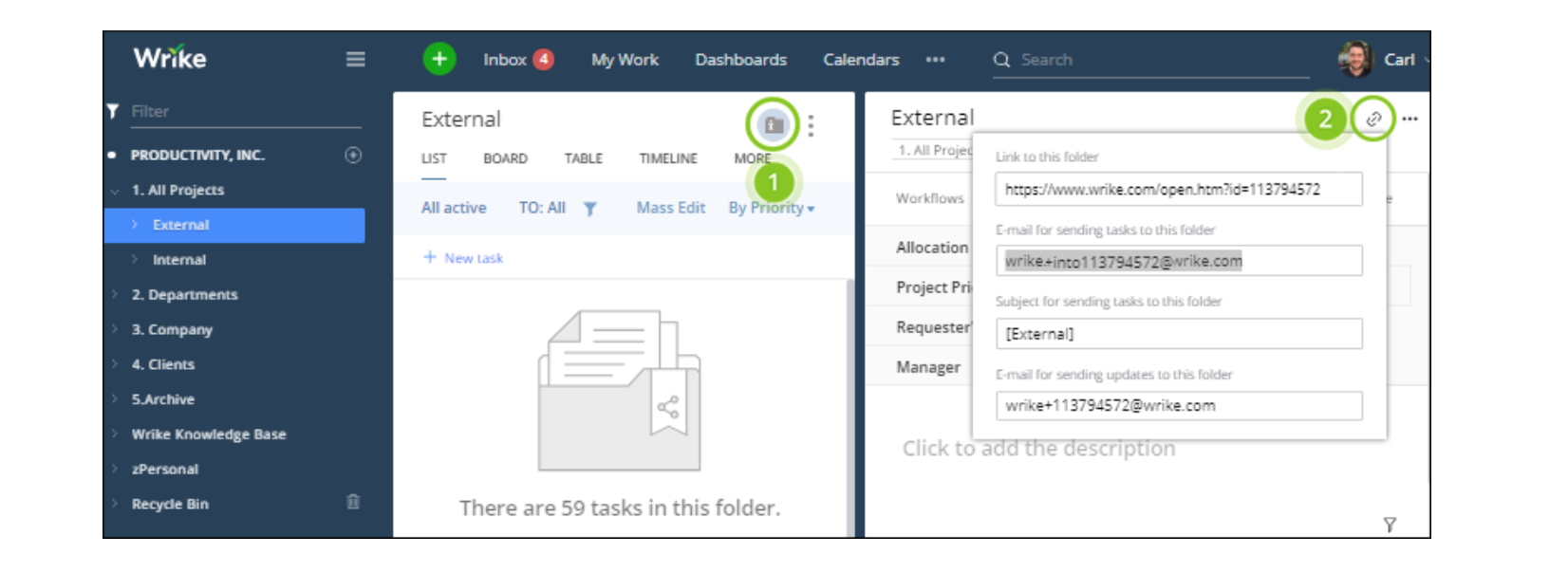Click the filter funnel icon beside TO: All
The height and width of the screenshot is (573, 1568).
pyautogui.click(x=589, y=209)
